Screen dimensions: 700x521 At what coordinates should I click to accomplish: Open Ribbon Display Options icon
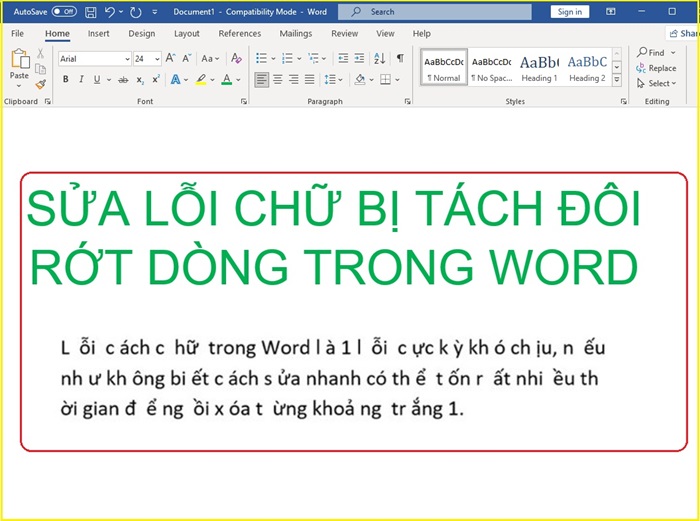610,12
